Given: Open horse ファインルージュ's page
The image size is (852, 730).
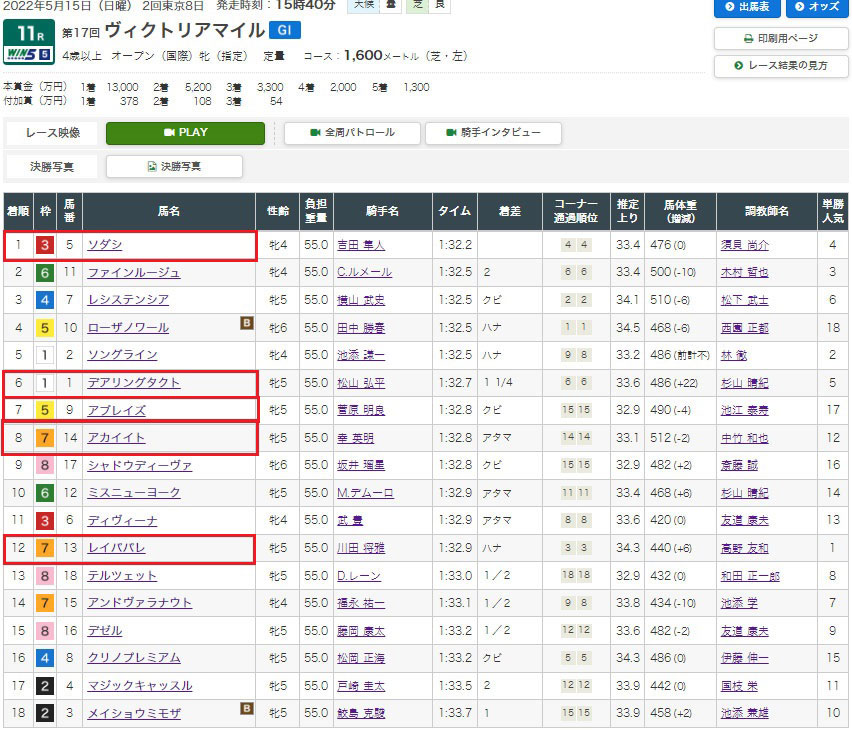Looking at the screenshot, I should [x=134, y=272].
